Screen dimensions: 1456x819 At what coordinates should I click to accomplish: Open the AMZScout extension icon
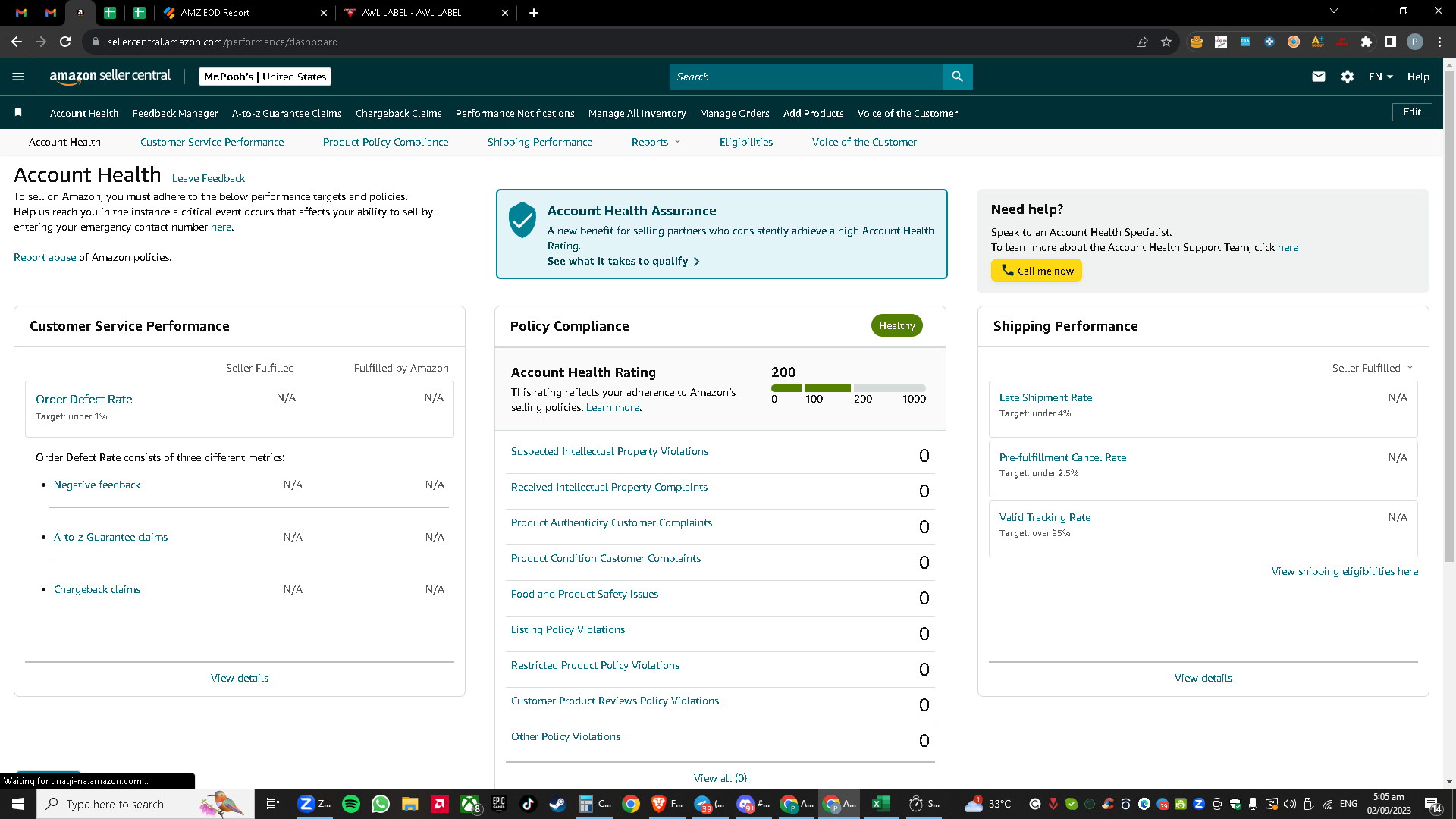click(x=1318, y=42)
